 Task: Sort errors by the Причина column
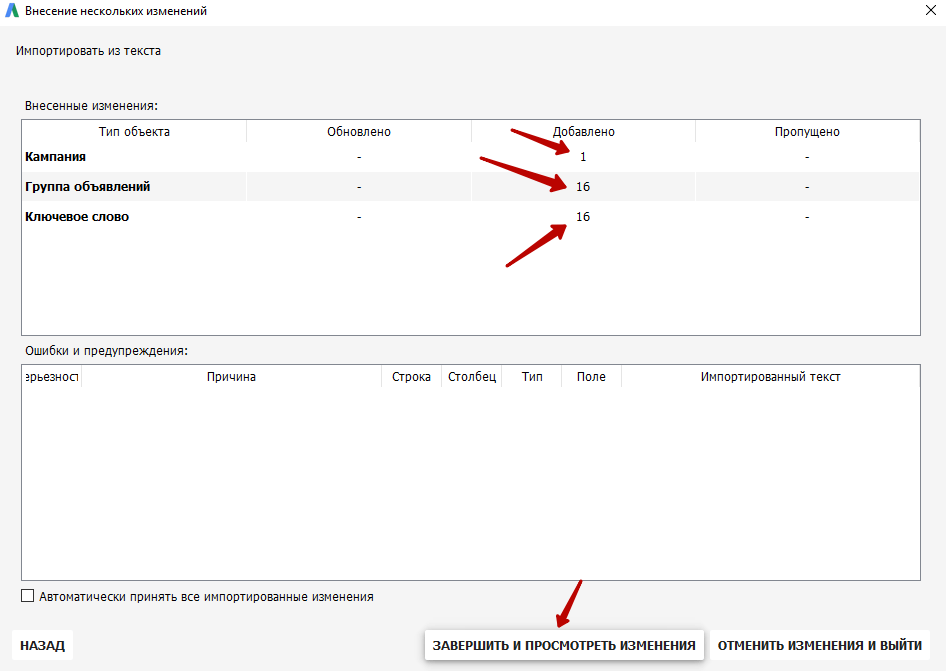point(231,377)
